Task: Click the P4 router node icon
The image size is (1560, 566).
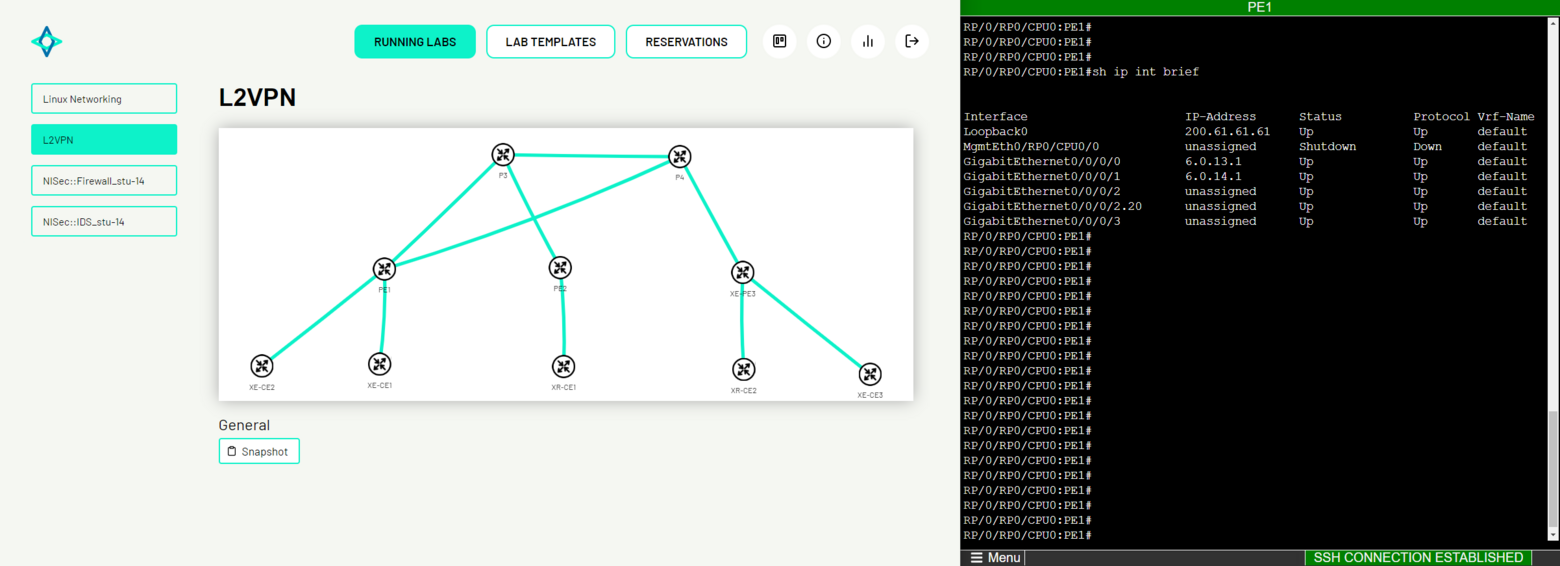Action: tap(680, 157)
